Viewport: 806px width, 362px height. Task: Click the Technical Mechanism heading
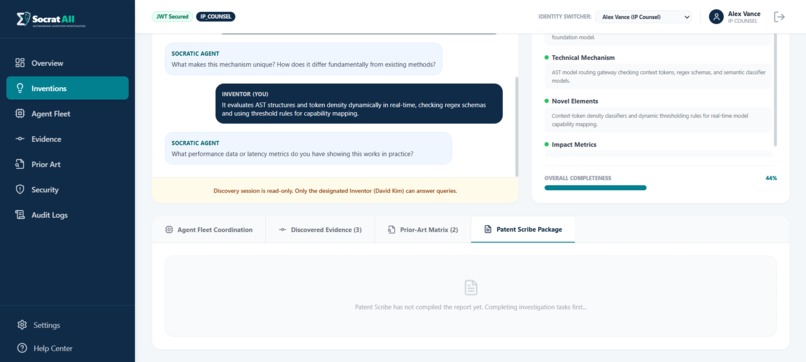pos(583,58)
